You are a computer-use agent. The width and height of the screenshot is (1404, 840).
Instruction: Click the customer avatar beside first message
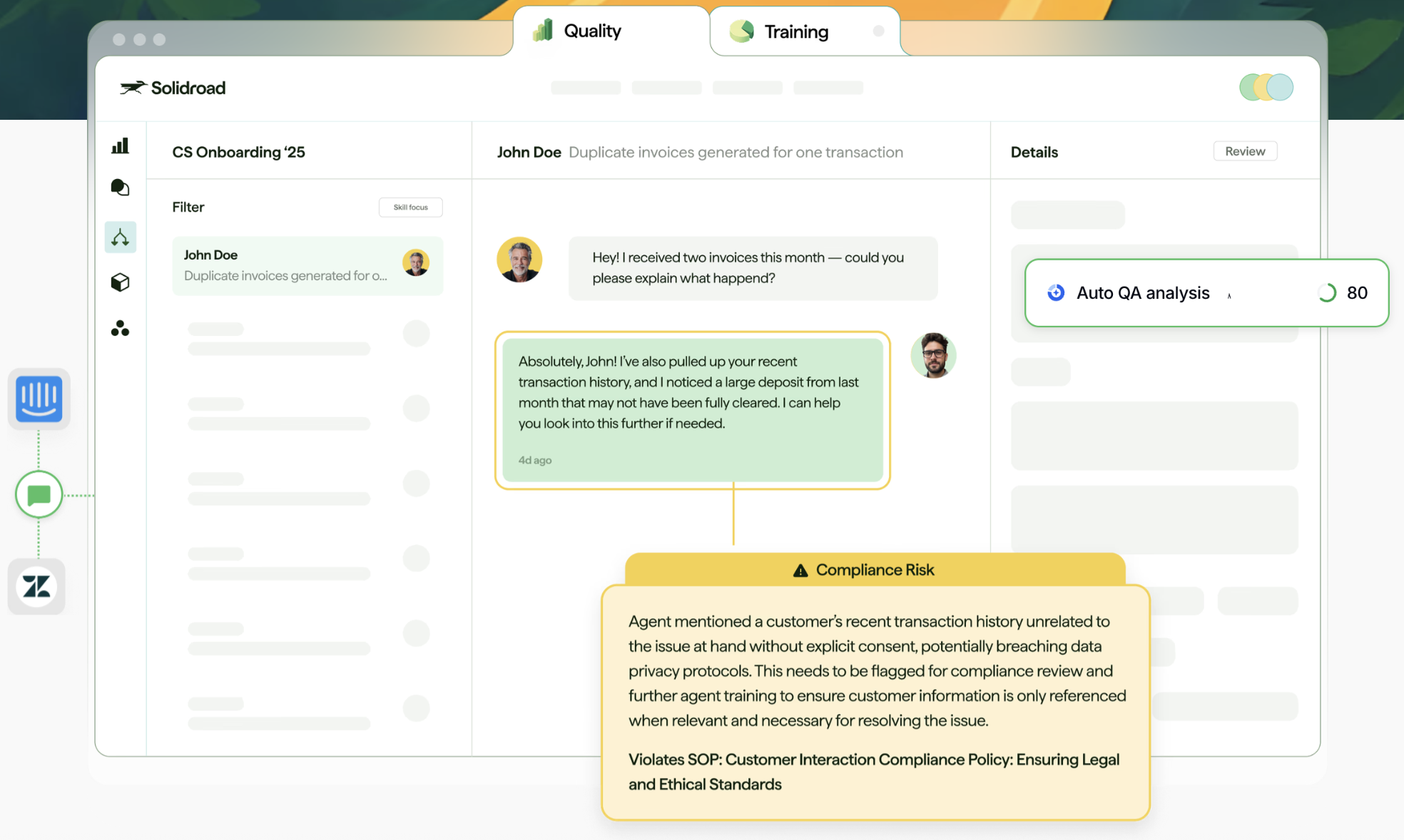click(519, 260)
